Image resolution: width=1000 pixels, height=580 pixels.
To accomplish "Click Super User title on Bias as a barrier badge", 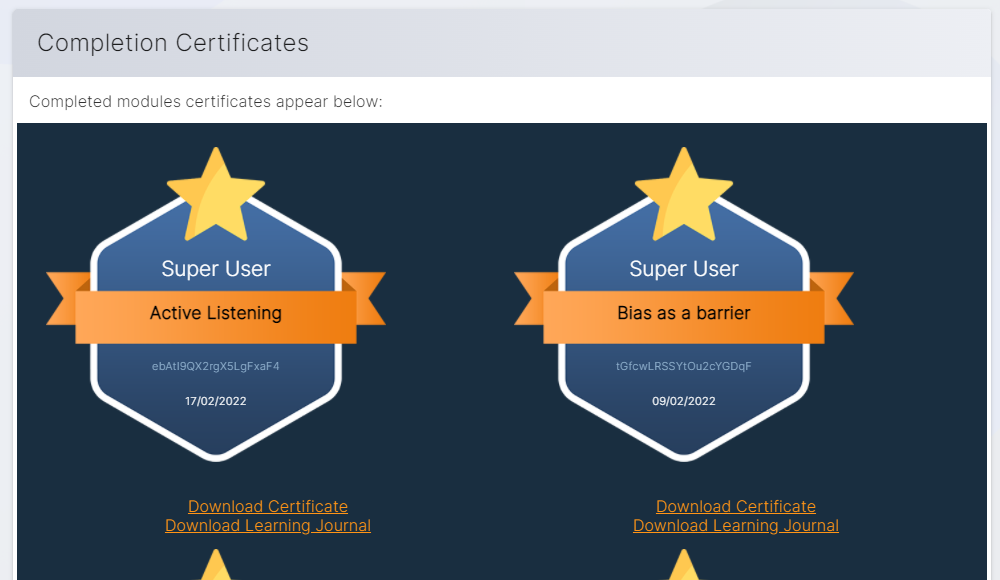I will tap(684, 269).
